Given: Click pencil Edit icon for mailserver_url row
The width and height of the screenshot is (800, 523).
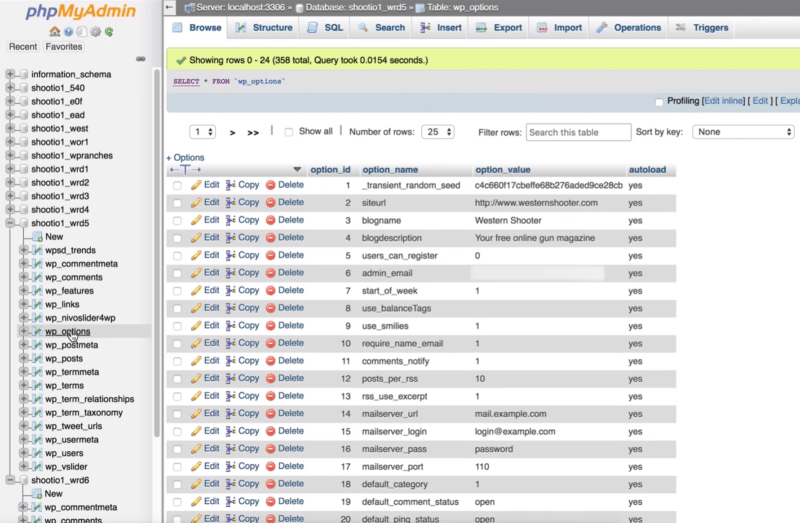Looking at the screenshot, I should 196,414.
